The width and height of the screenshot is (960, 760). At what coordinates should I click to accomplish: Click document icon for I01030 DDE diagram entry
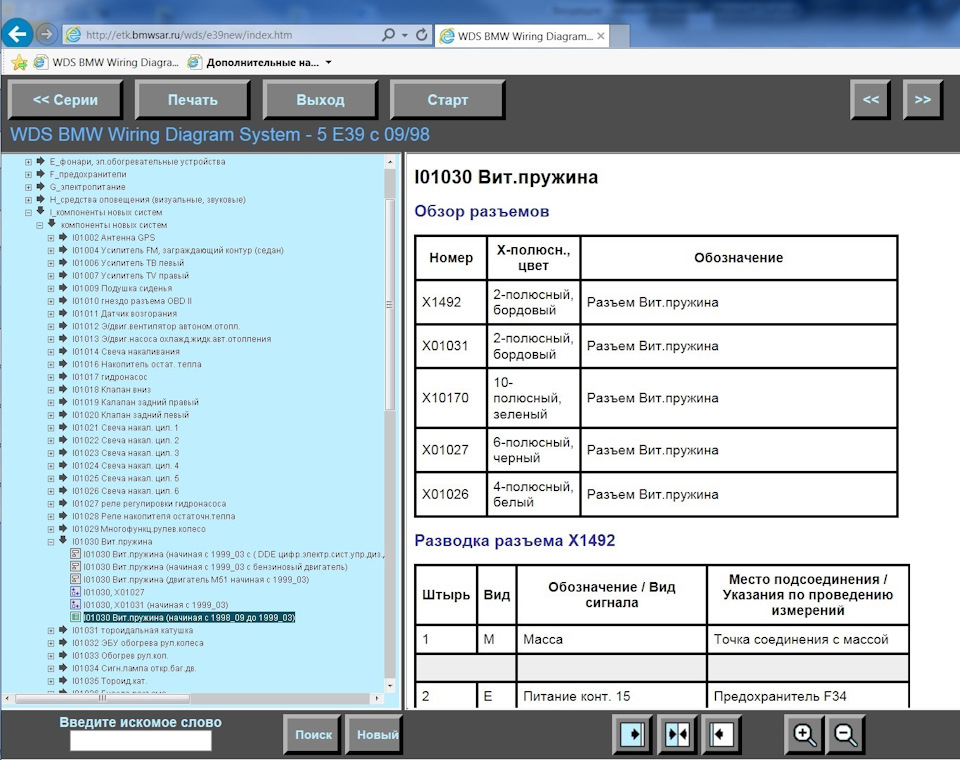click(x=76, y=554)
